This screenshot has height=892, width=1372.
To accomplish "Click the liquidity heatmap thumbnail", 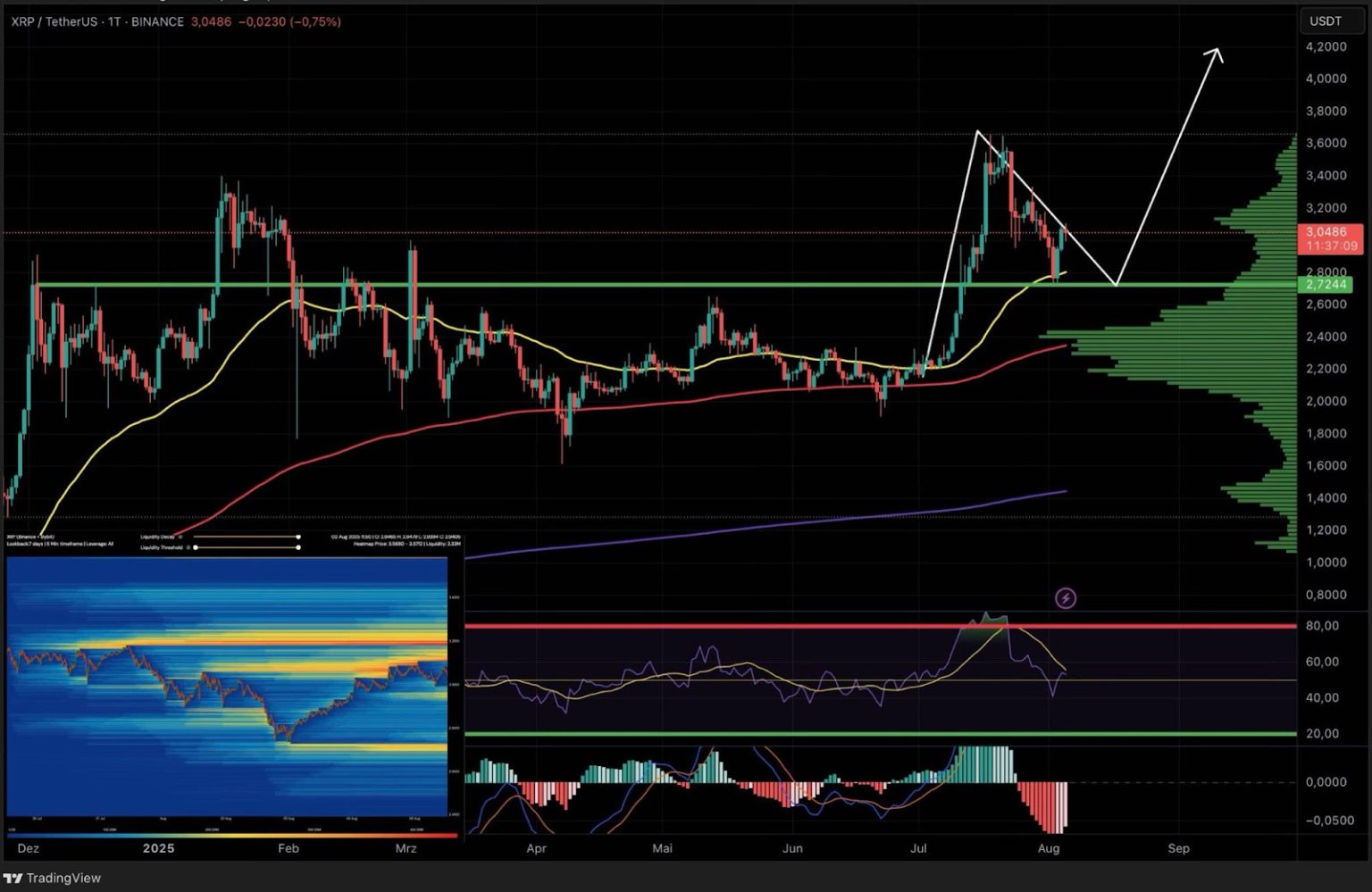I will [227, 686].
